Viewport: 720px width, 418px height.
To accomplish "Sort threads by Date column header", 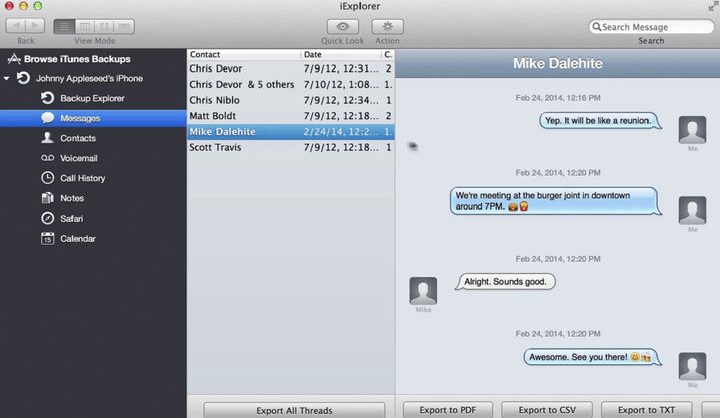I will coord(340,54).
